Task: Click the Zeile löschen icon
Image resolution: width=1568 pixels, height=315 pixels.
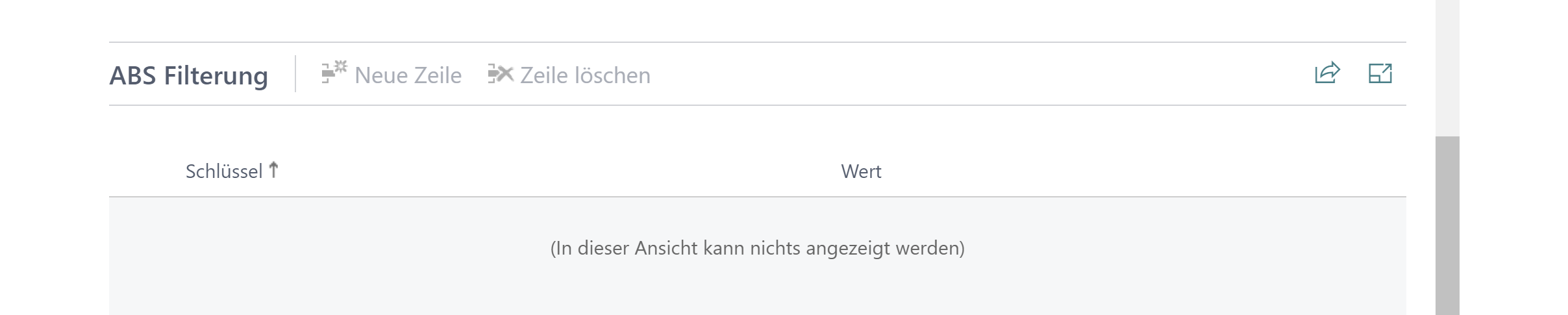Action: 501,75
